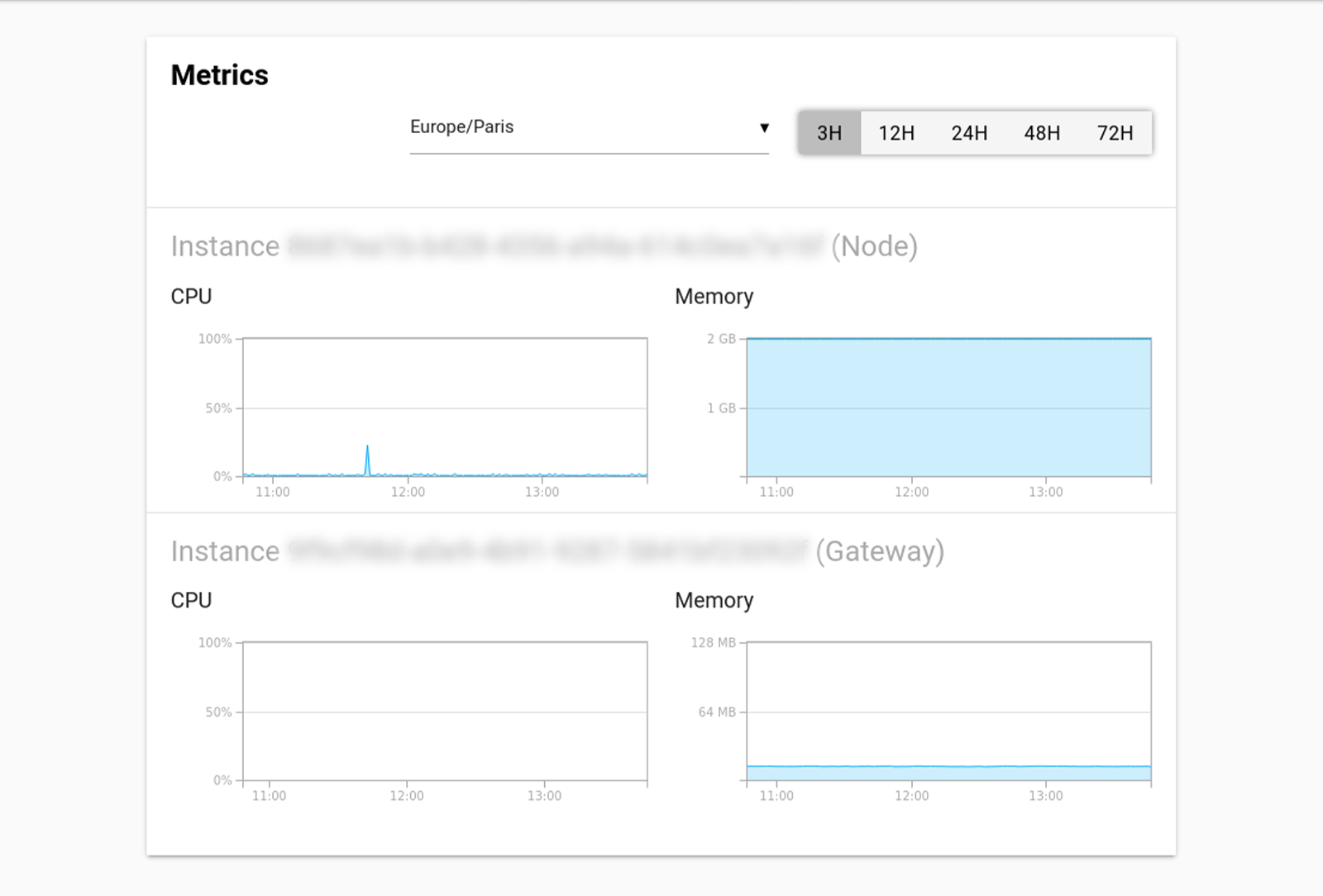Click inside the Node Memory chart area
Viewport: 1323px width, 896px height.
(x=948, y=407)
